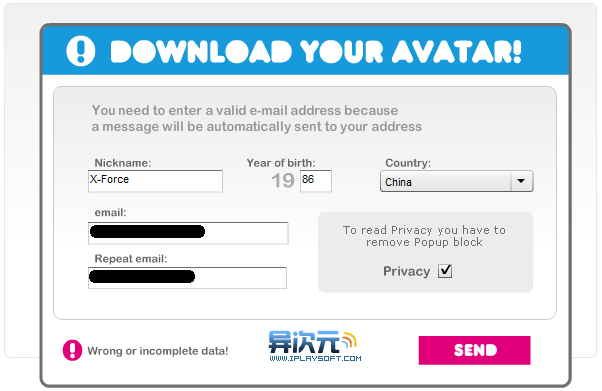The width and height of the screenshot is (602, 391).
Task: Click the www.iplaysoft.com link text
Action: [315, 358]
